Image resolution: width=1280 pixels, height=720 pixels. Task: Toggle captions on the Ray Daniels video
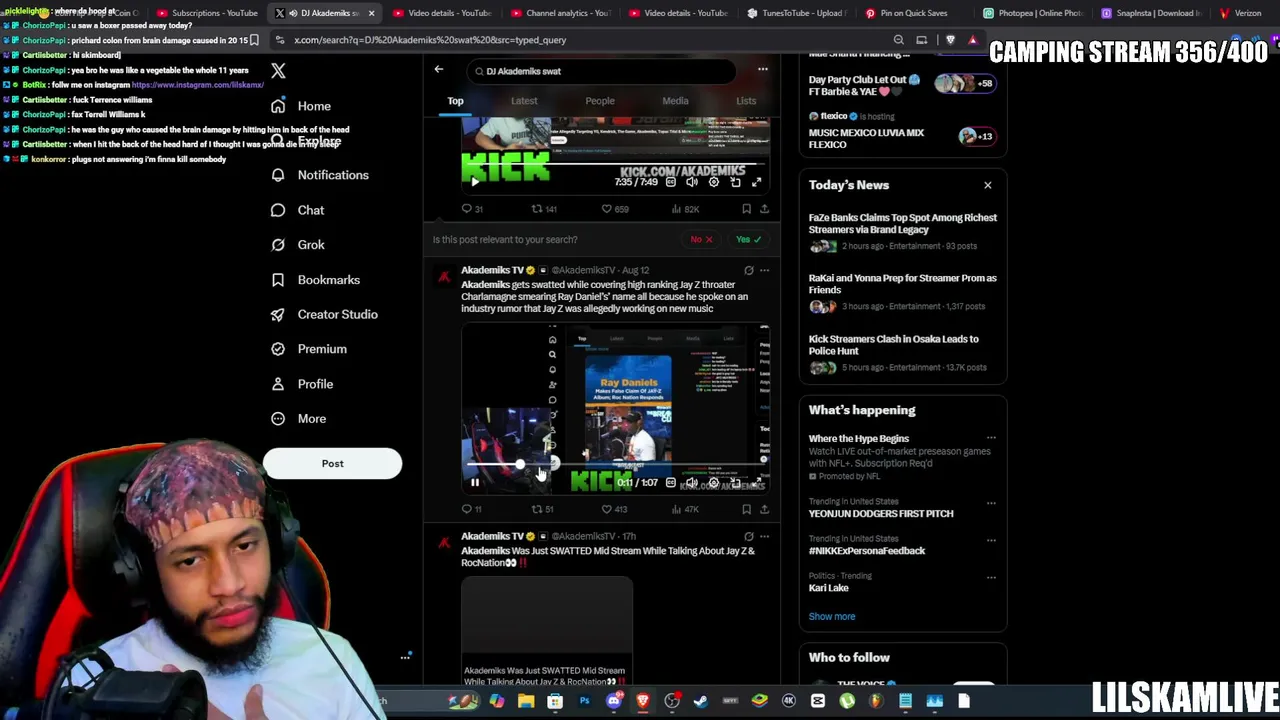[x=670, y=483]
